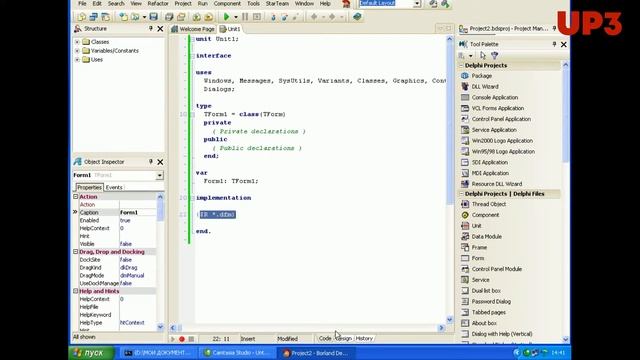Select Tabbed pages template
640x360 pixels.
tap(489, 312)
